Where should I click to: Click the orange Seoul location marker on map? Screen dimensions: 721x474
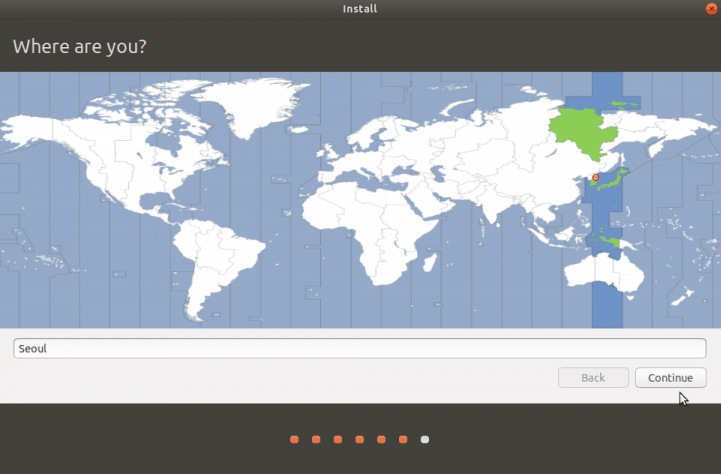tap(595, 177)
